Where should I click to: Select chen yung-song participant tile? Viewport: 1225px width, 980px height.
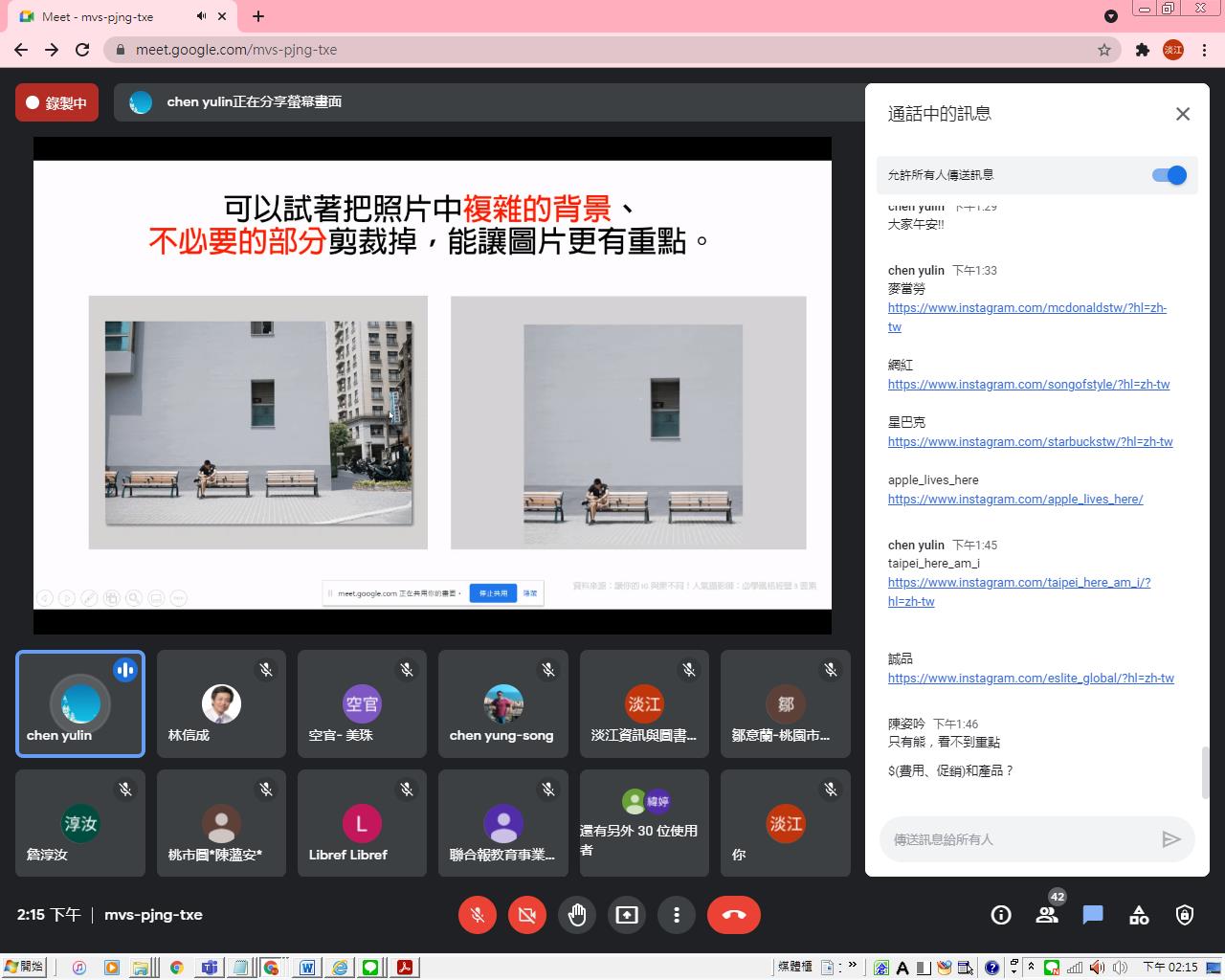pyautogui.click(x=503, y=703)
